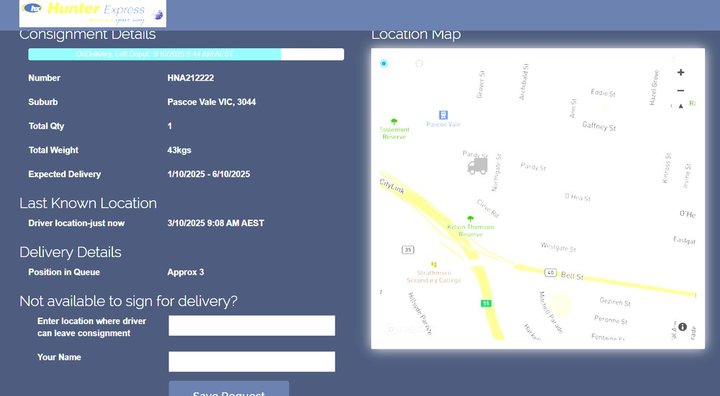Click suburb value Pascoe Vale VIC, 3044

tap(212, 102)
